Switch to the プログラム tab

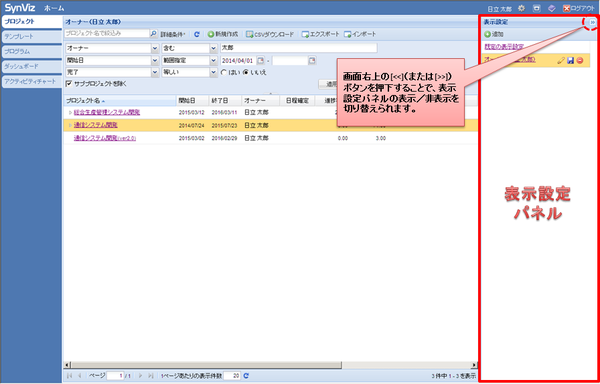tap(31, 52)
